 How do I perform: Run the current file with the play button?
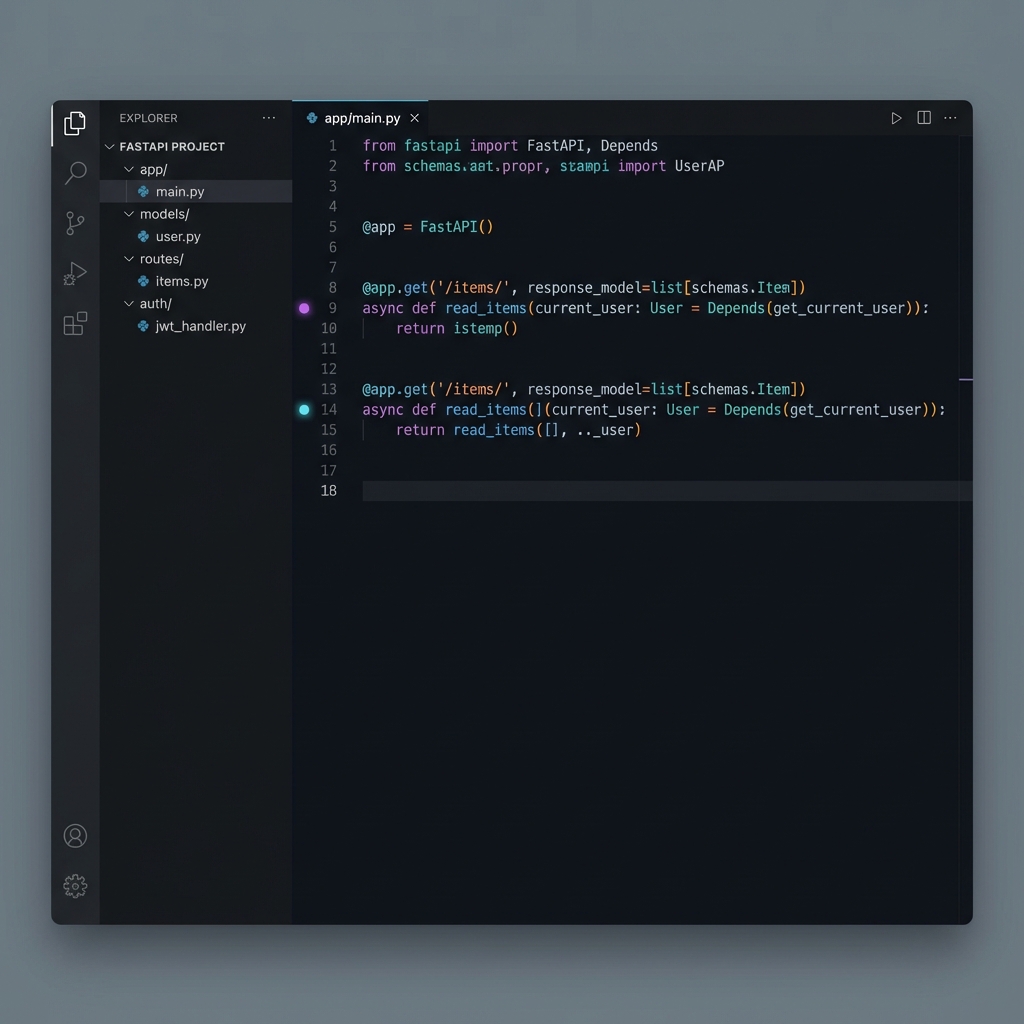pos(897,117)
